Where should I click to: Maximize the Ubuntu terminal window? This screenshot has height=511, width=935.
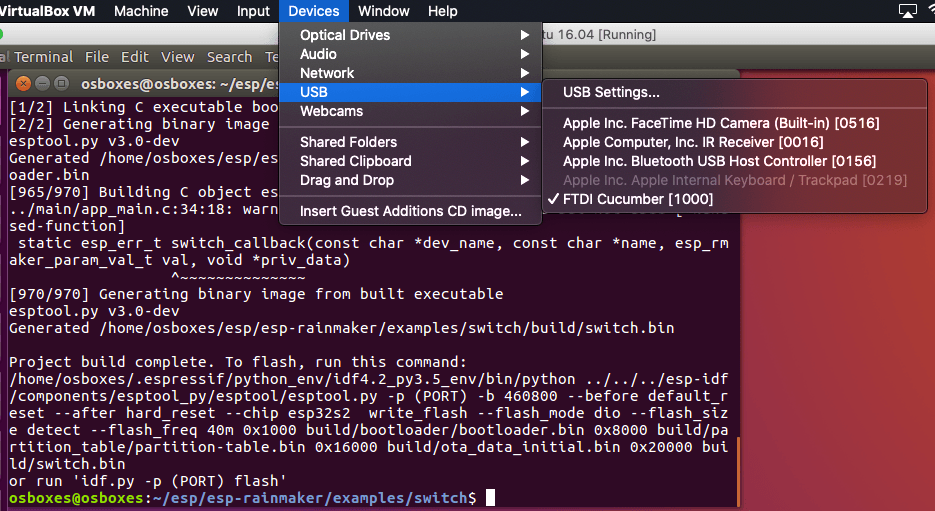pos(61,83)
